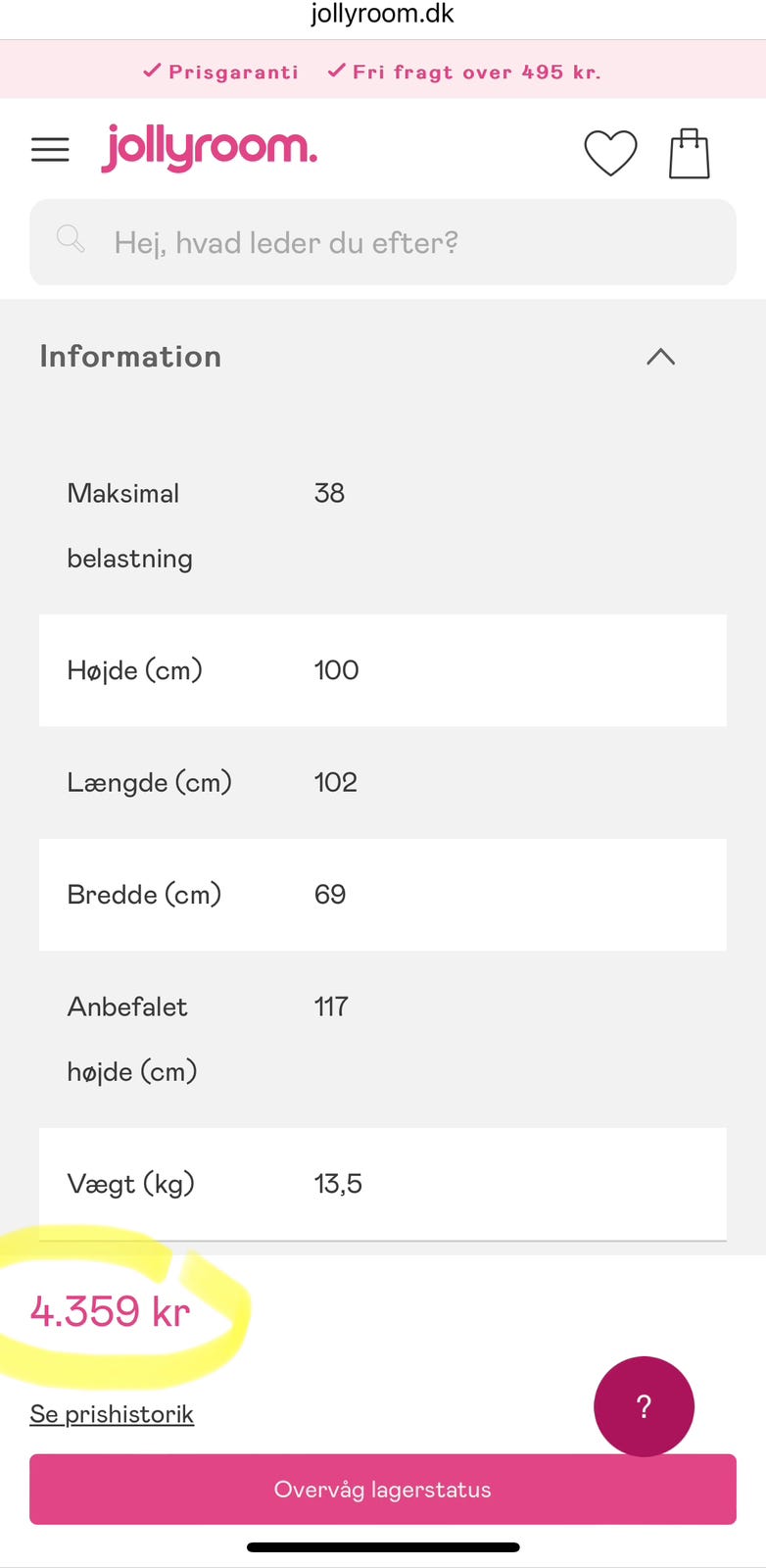Tap the Fri fragt over 495 kr. banner
Viewport: 766px width, 1568px height.
pyautogui.click(x=464, y=72)
